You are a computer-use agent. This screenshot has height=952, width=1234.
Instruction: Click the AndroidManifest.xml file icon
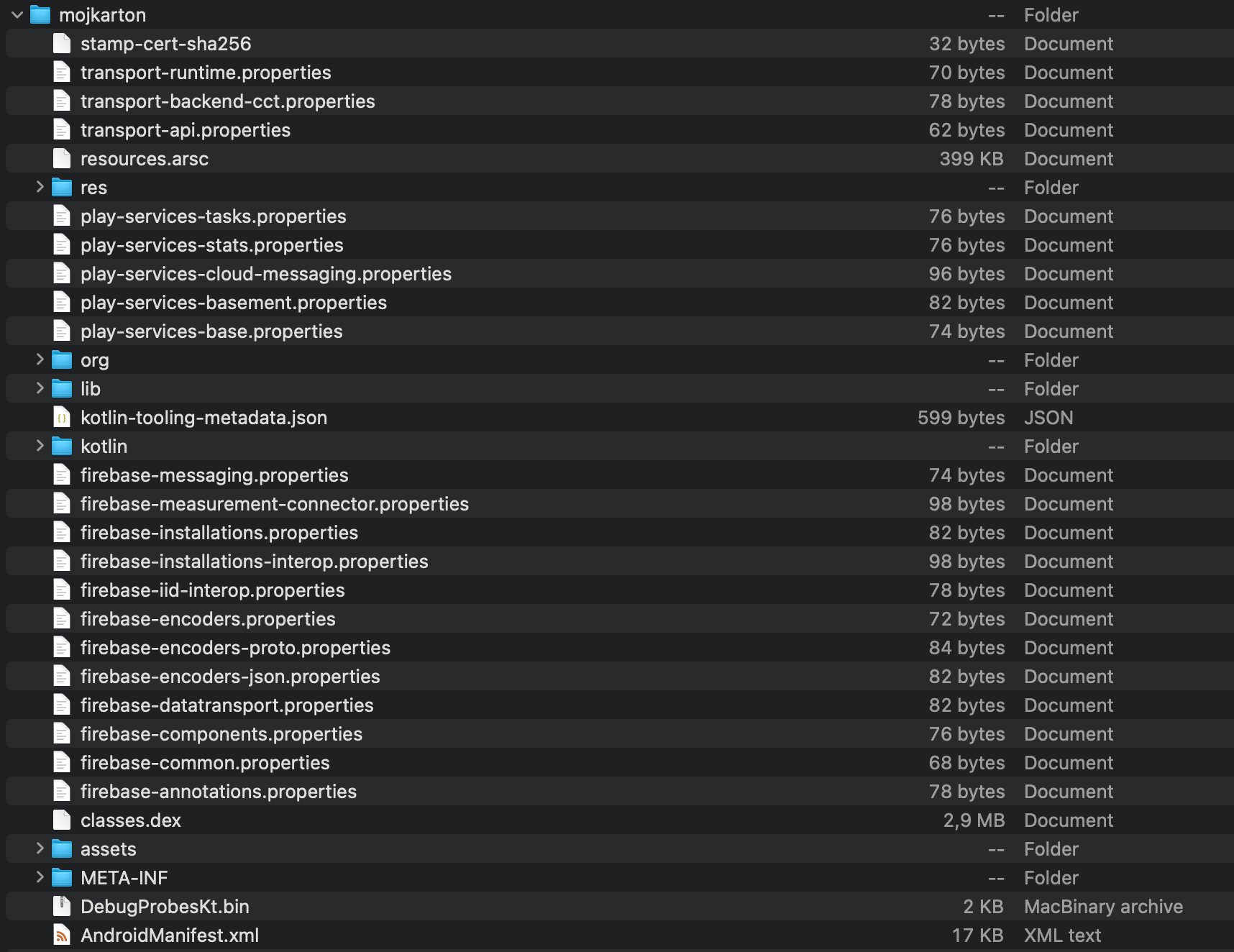click(62, 935)
